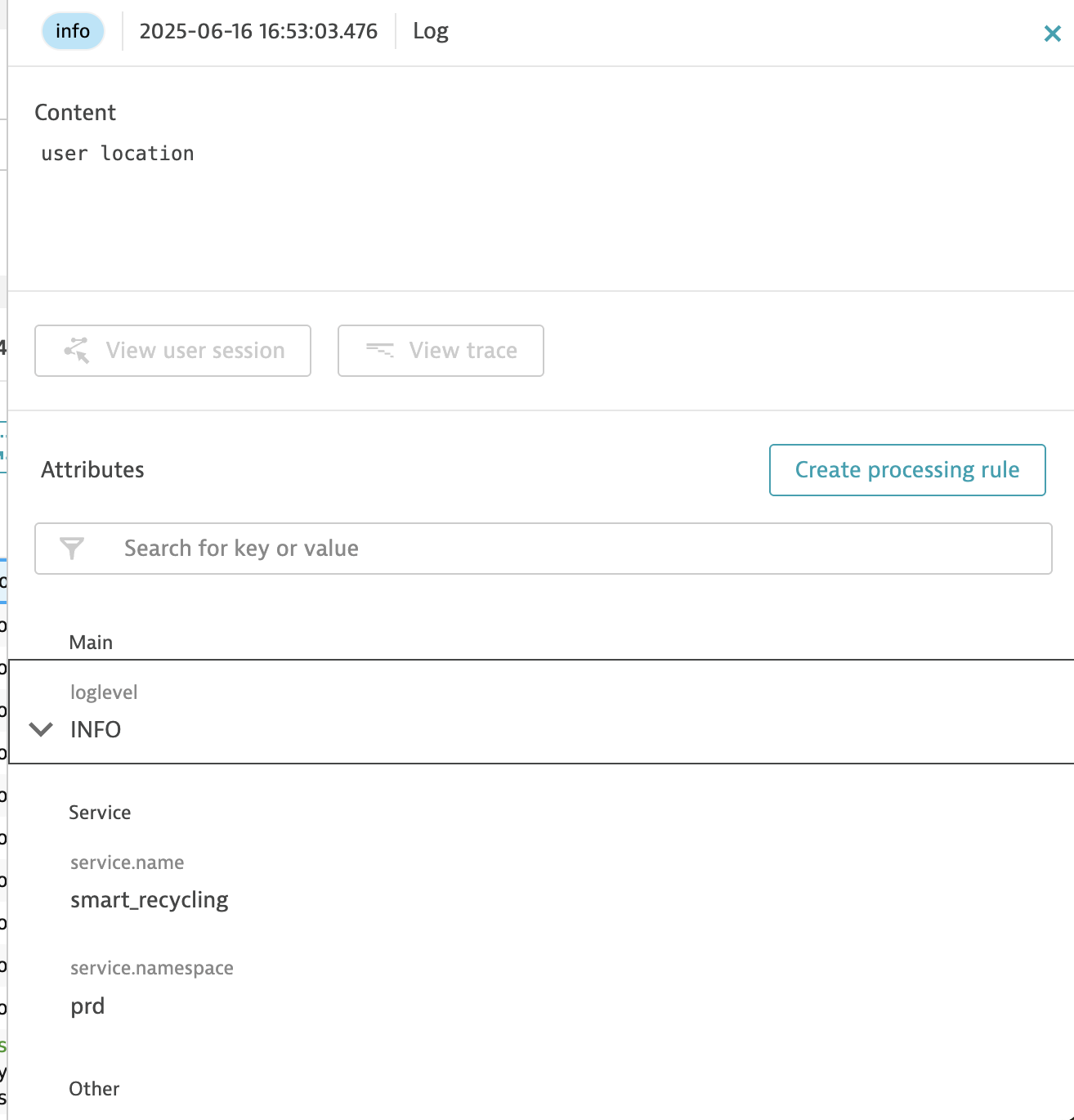Click the log timestamp 2025-06-16 16:53:03.476
The image size is (1074, 1120).
click(x=258, y=31)
